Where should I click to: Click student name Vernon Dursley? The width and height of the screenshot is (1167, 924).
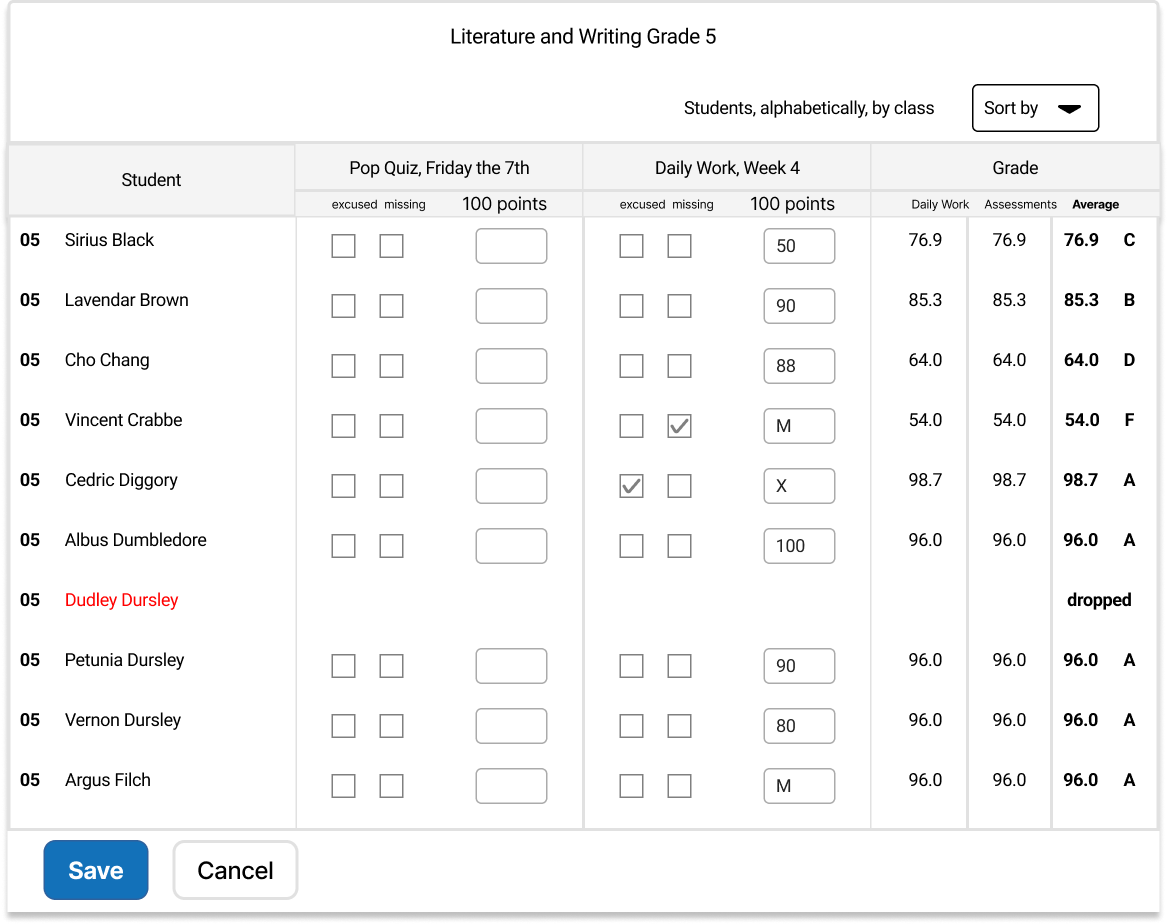123,720
